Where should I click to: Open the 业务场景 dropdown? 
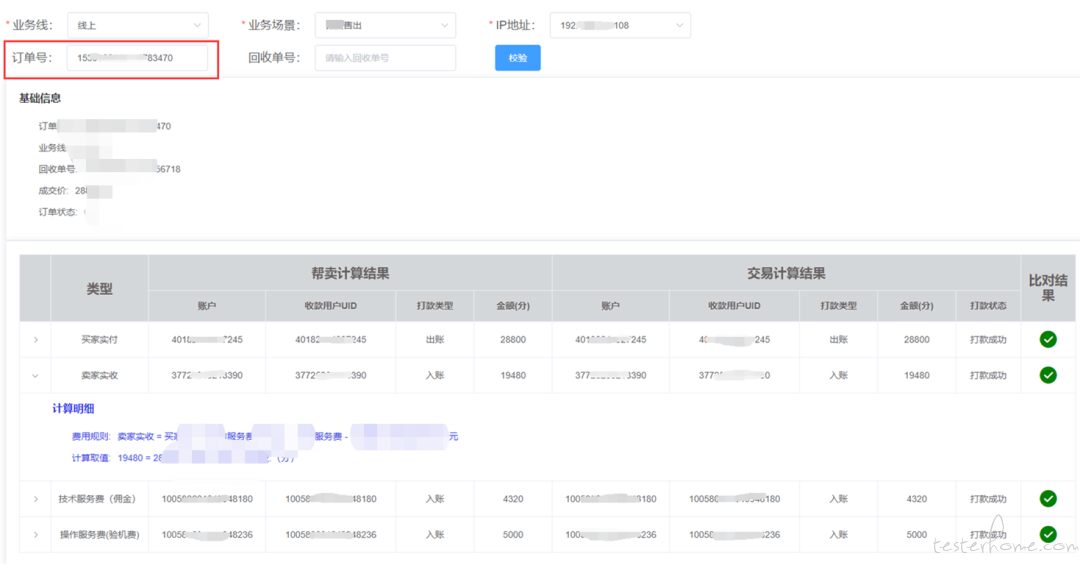click(385, 25)
